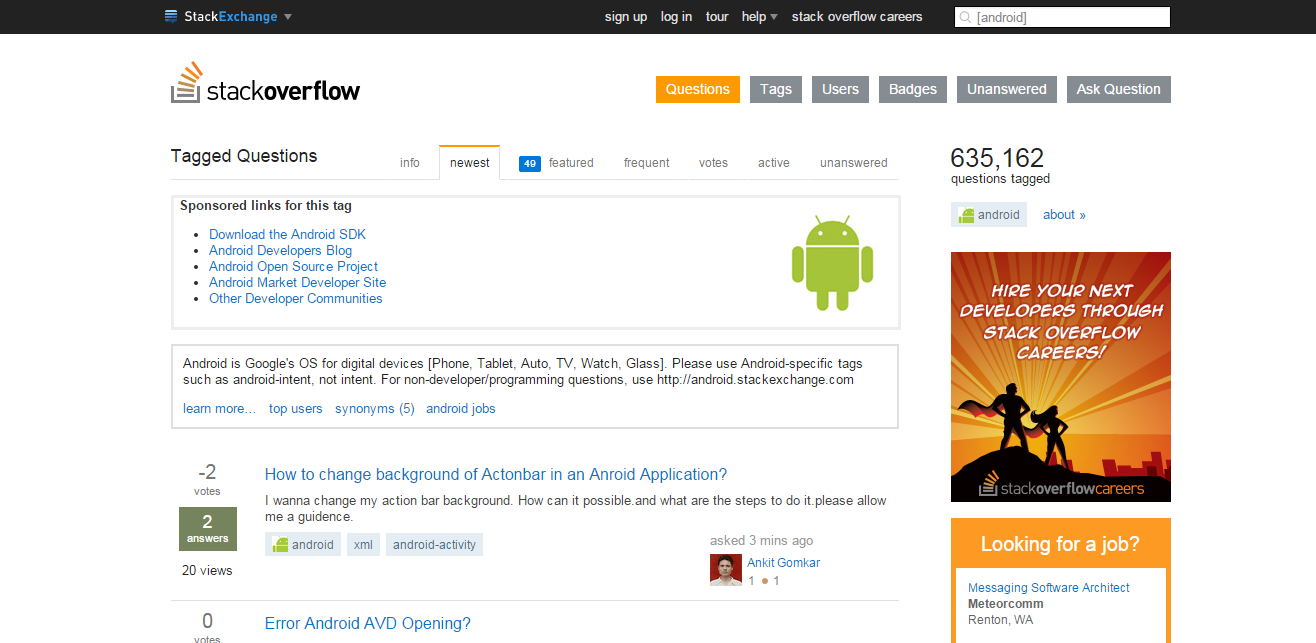Open the Badges page
This screenshot has width=1316, height=643.
click(913, 89)
